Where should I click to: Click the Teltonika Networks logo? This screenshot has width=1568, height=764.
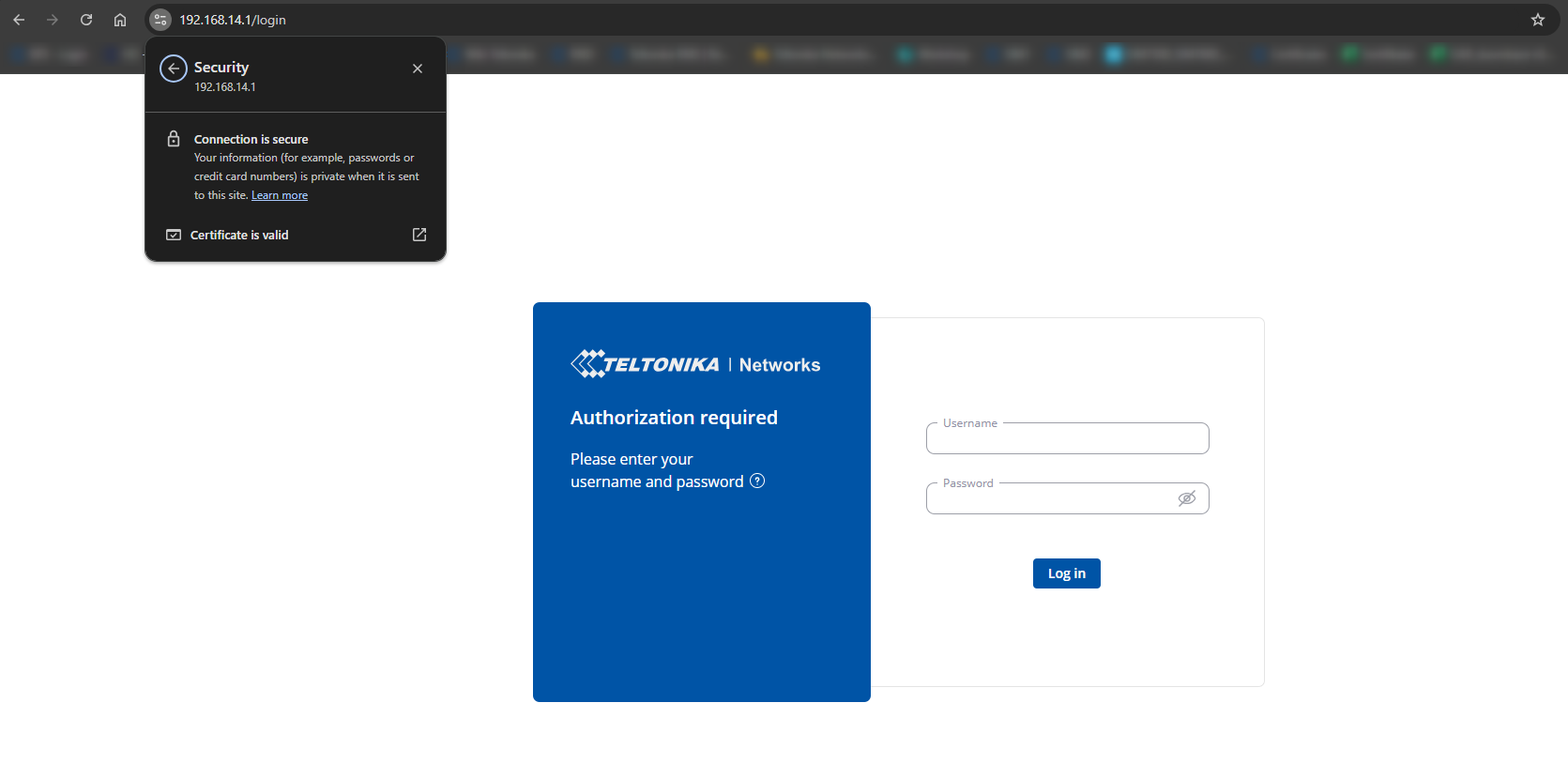(694, 364)
